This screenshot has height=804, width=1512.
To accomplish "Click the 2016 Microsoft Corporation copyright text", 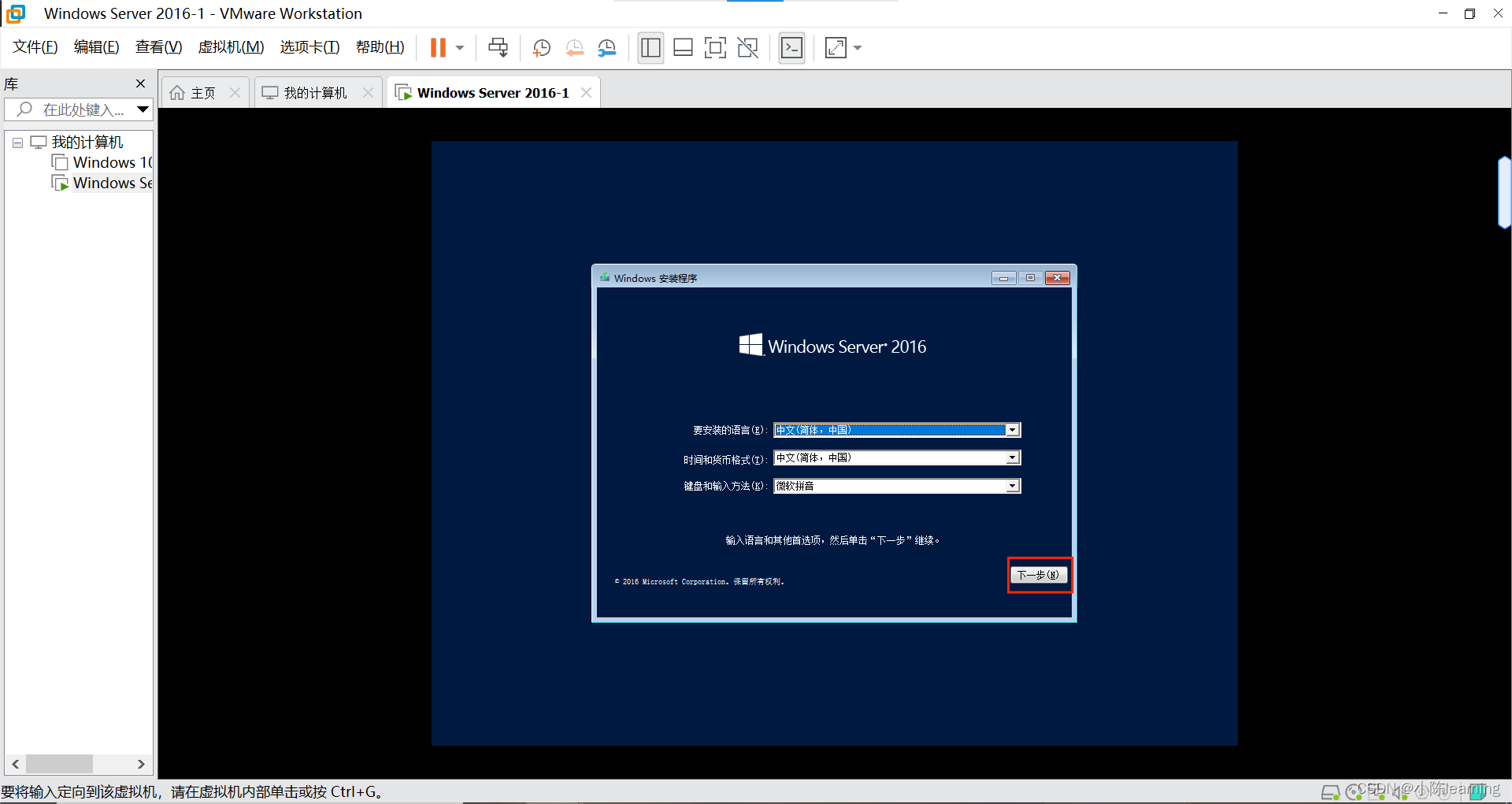I will (x=699, y=582).
